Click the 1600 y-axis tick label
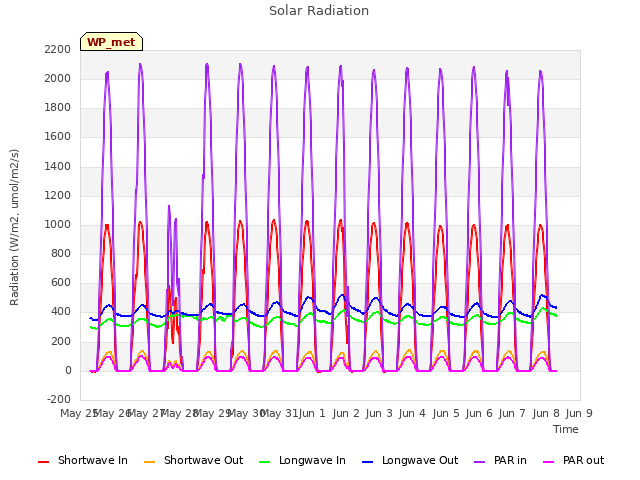The height and width of the screenshot is (480, 640). click(58, 136)
